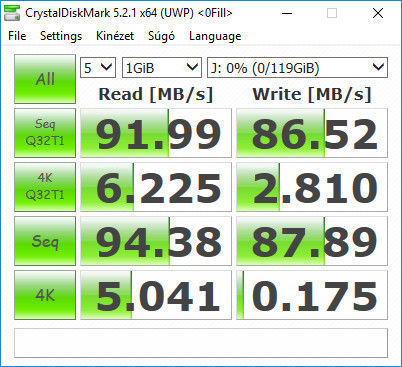This screenshot has height=367, width=402.
Task: Close the CrystalDiskMark window
Action: coord(378,13)
